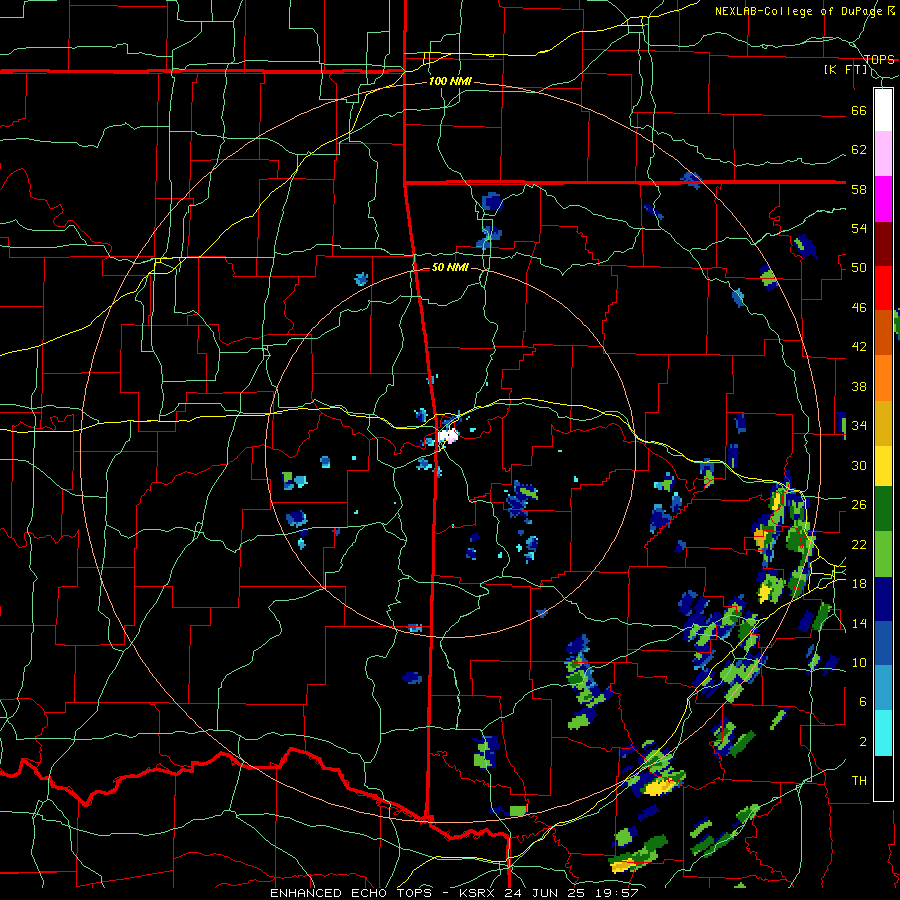Select the 30 legend value
The height and width of the screenshot is (900, 900).
tap(859, 465)
